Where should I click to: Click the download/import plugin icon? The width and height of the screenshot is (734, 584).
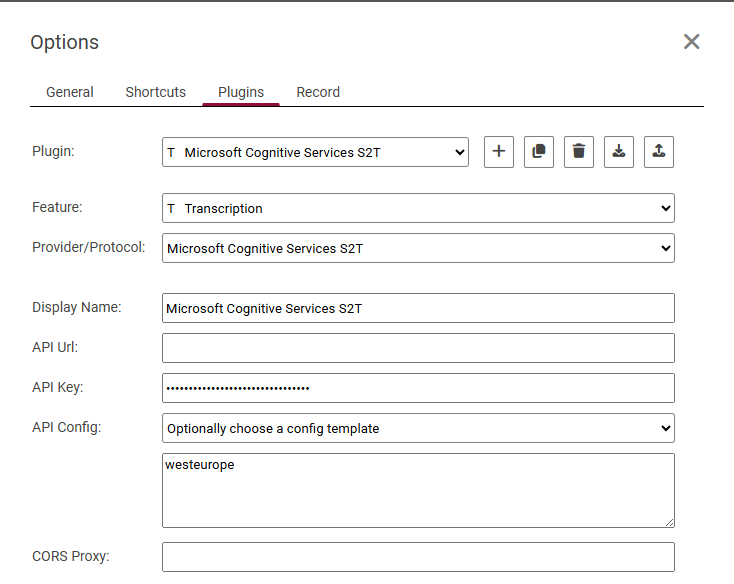[619, 152]
